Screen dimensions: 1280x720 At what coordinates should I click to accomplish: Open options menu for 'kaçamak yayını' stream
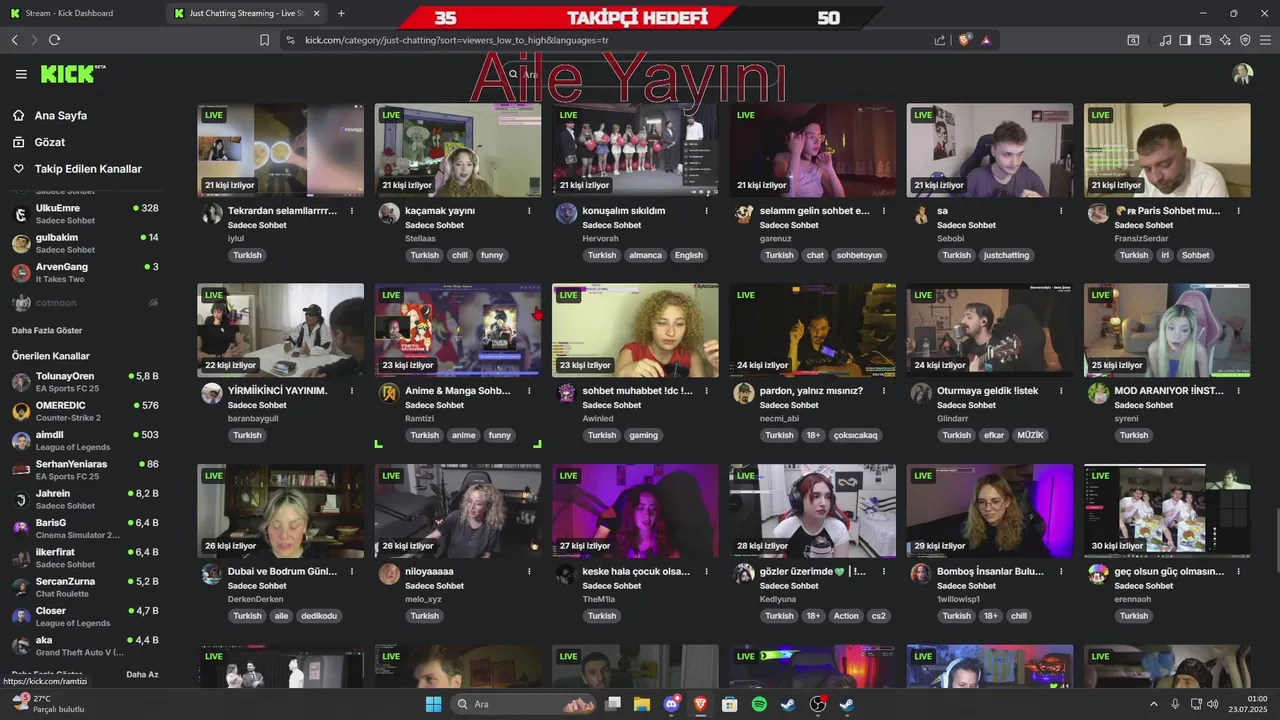[x=529, y=211]
